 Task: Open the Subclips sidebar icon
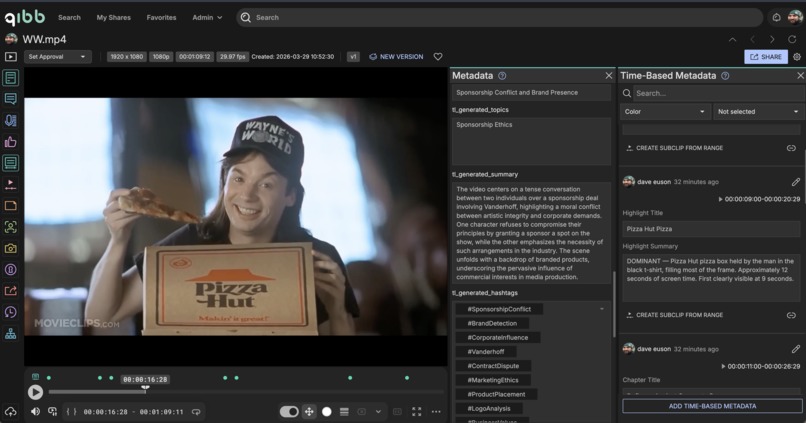(x=10, y=185)
